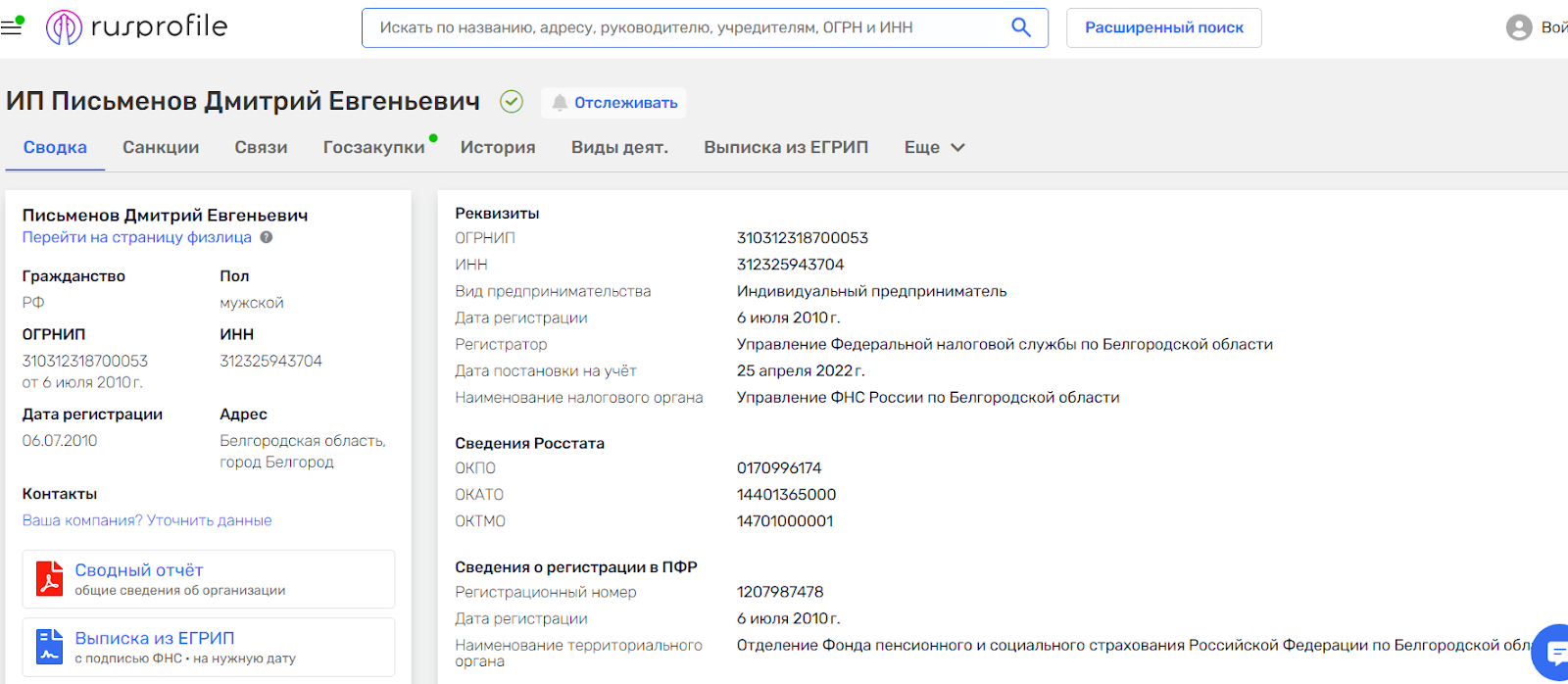
Task: Click the help question mark icon
Action: pos(266,237)
